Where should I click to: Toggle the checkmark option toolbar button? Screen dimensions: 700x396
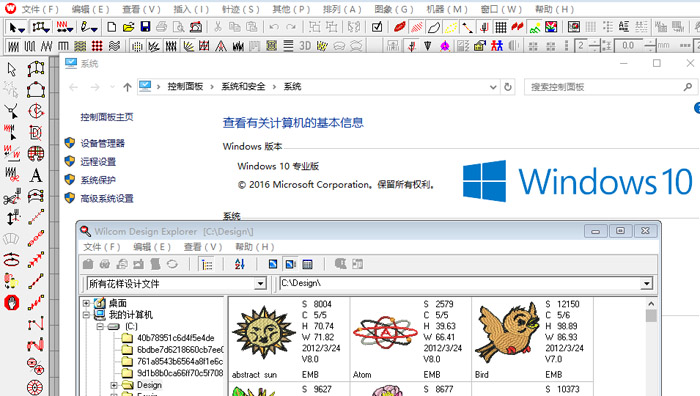click(x=377, y=27)
